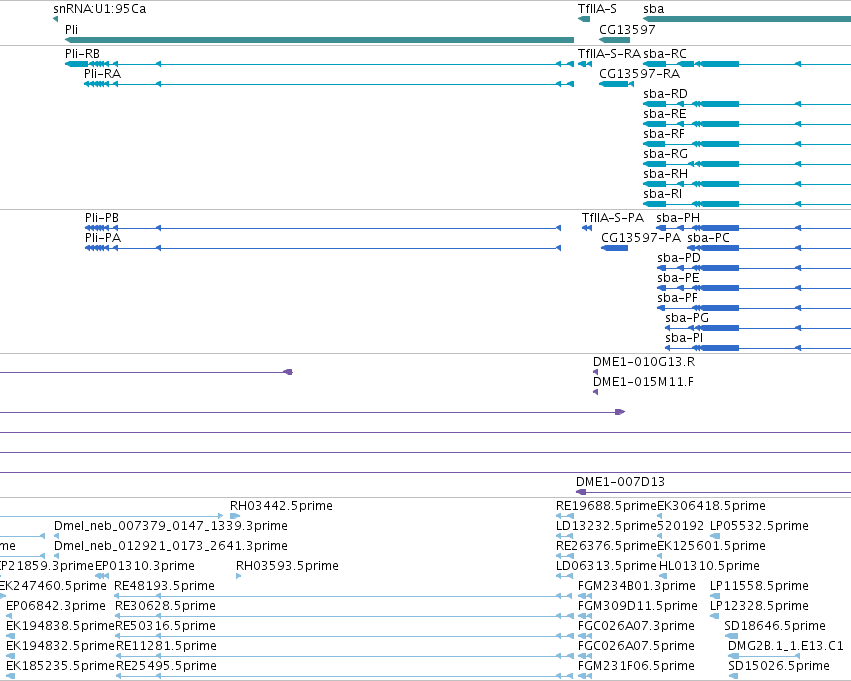851x681 pixels.
Task: Select the LP12328.5prime EST label
Action: 759,607
